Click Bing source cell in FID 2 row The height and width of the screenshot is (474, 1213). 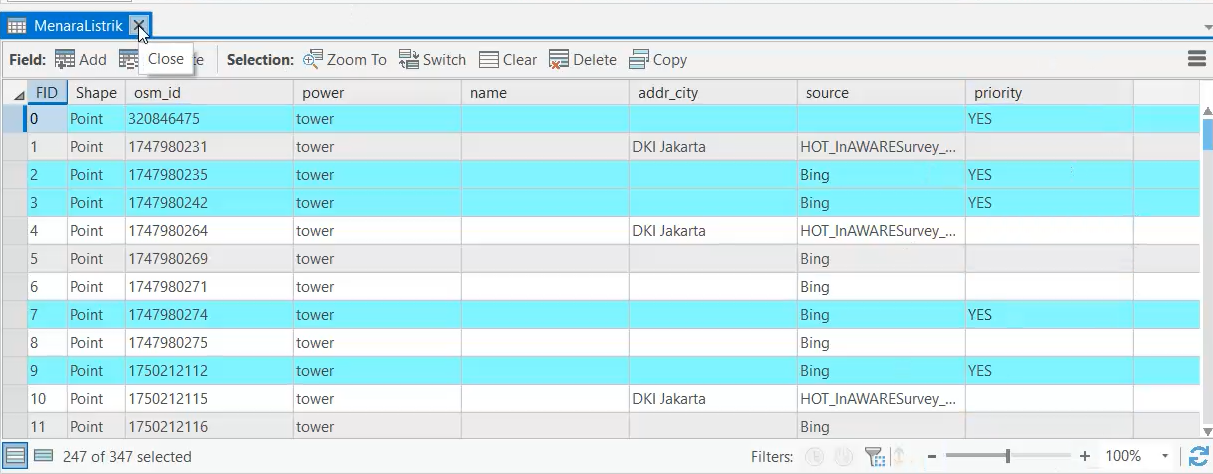coord(881,174)
